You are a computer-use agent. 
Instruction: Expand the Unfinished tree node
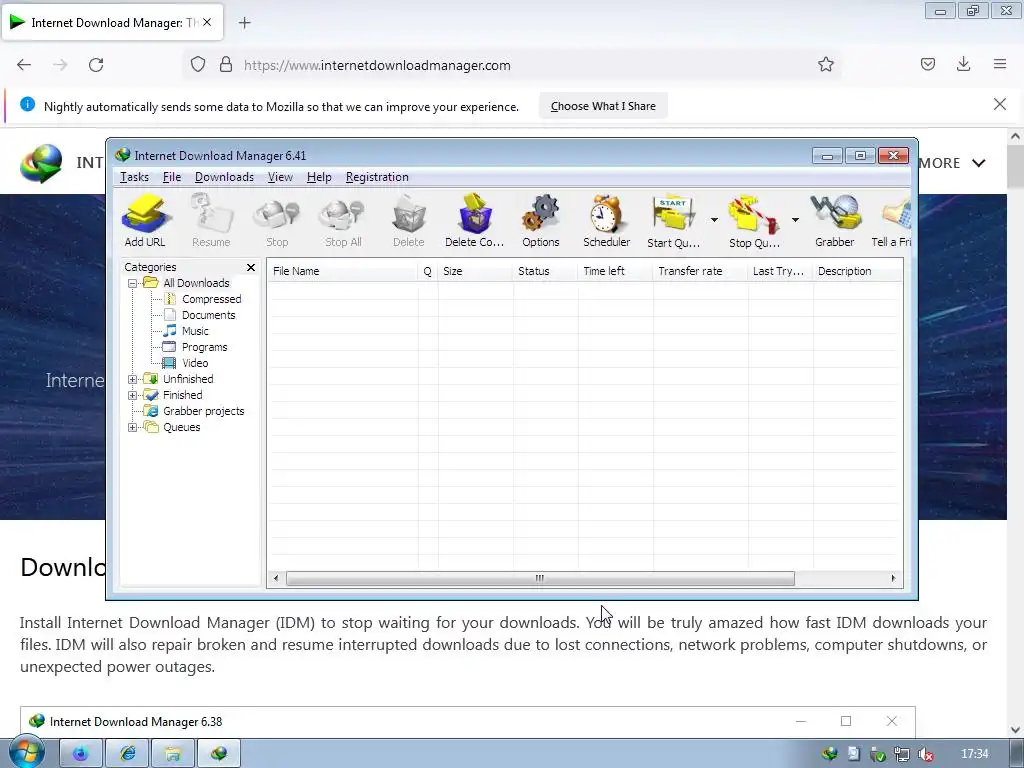point(133,379)
